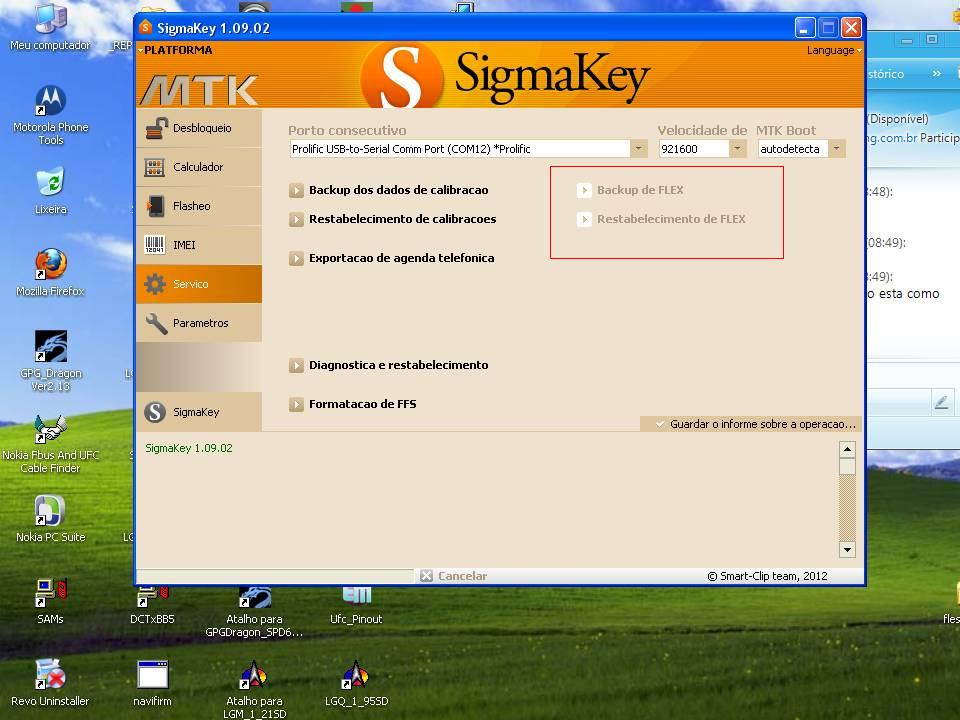Select Motorola Phone Tools desktop icon
Image resolution: width=960 pixels, height=720 pixels.
pyautogui.click(x=51, y=115)
